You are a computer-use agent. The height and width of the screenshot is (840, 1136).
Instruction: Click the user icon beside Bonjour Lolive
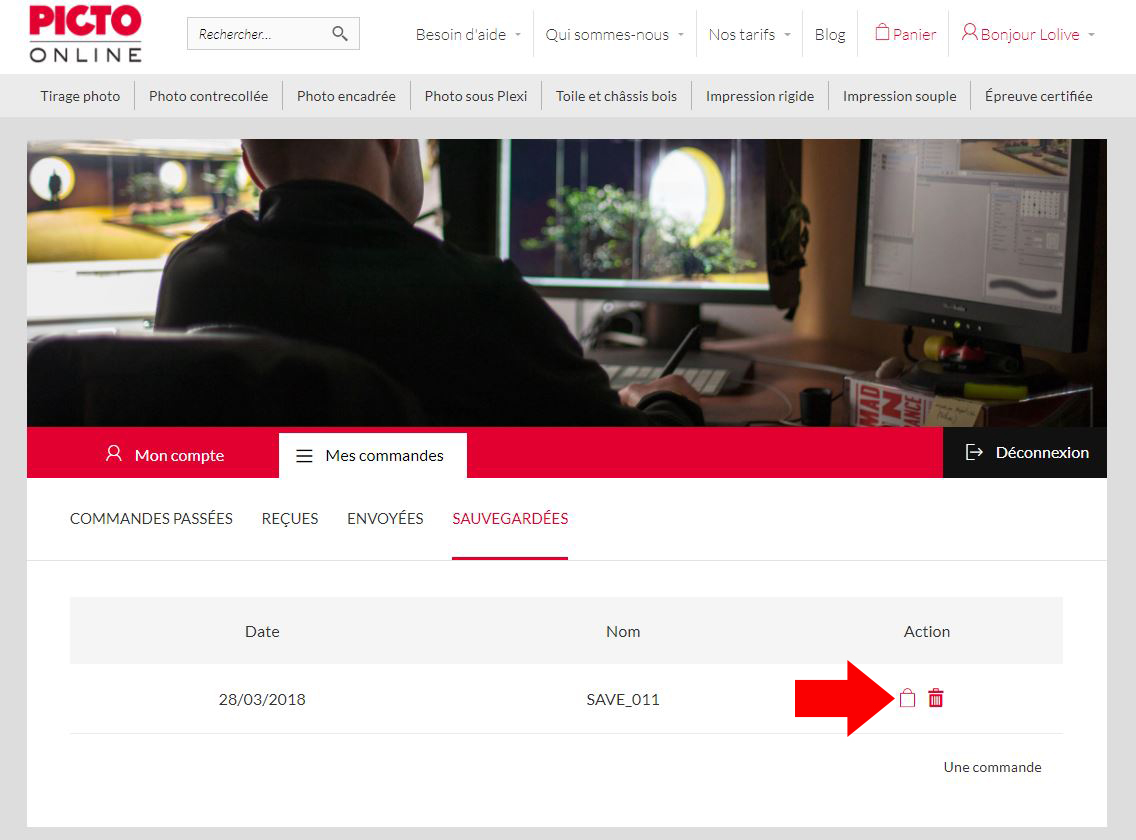point(968,32)
